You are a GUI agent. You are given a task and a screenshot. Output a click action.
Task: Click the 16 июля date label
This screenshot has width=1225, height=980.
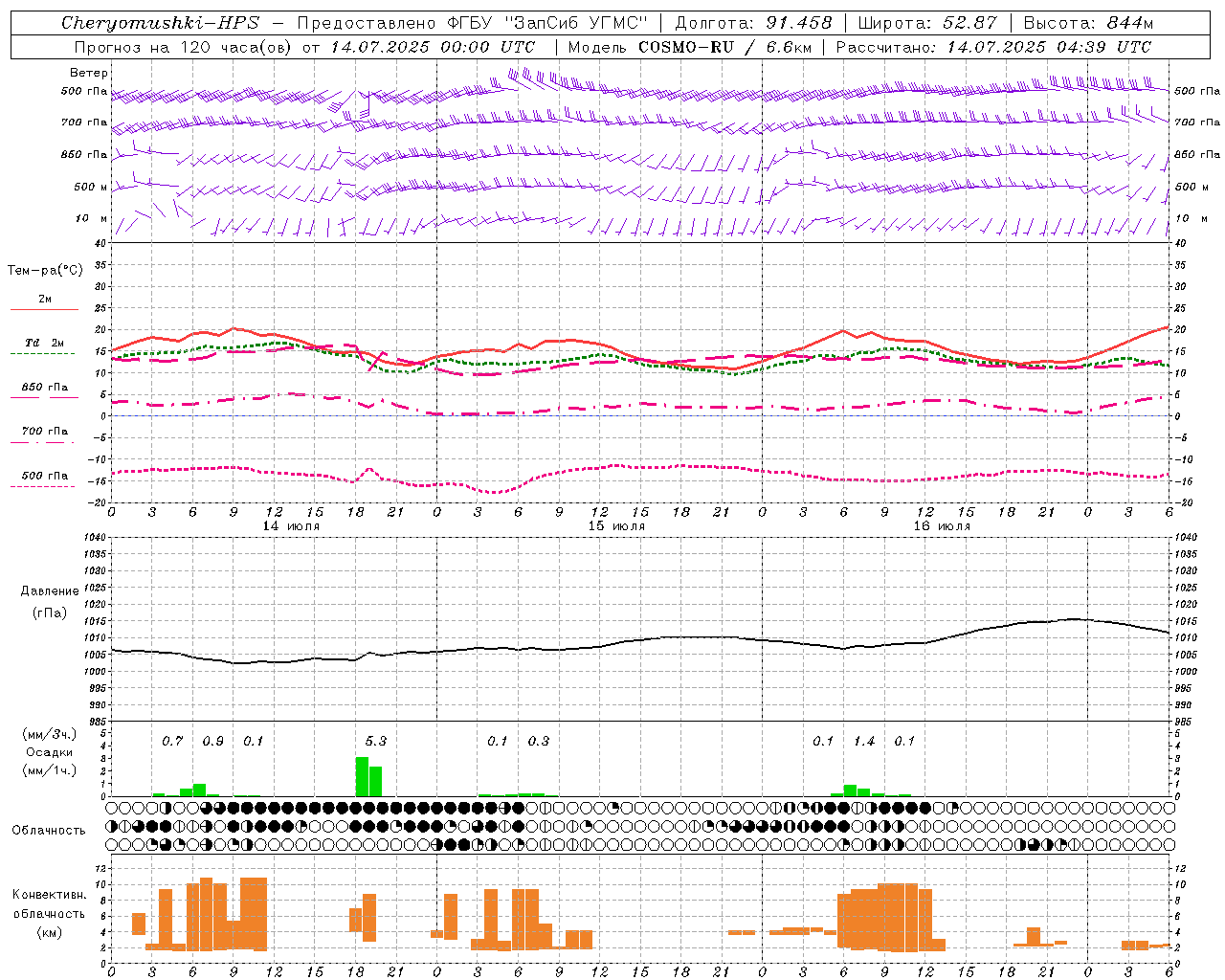[x=942, y=526]
